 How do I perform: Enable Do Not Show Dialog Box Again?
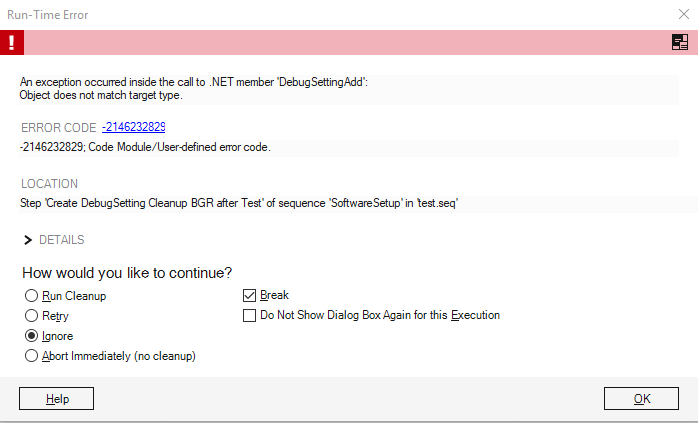[x=250, y=316]
